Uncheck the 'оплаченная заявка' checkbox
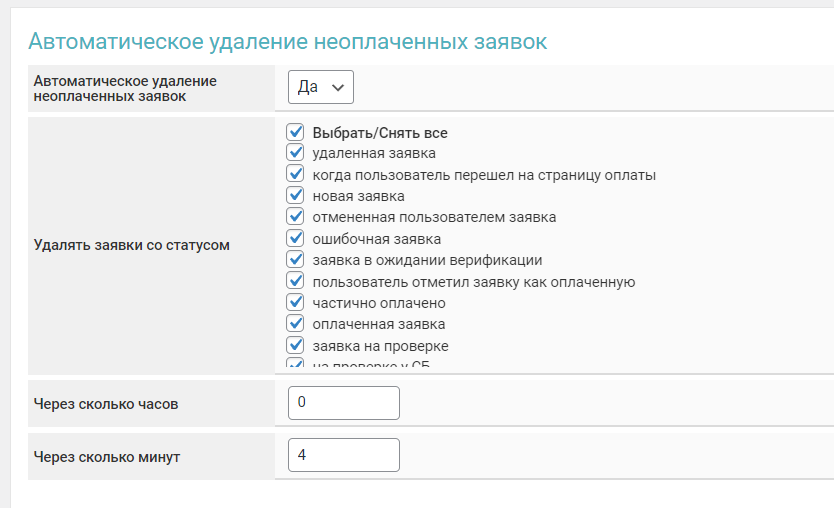This screenshot has width=834, height=508. tap(295, 323)
